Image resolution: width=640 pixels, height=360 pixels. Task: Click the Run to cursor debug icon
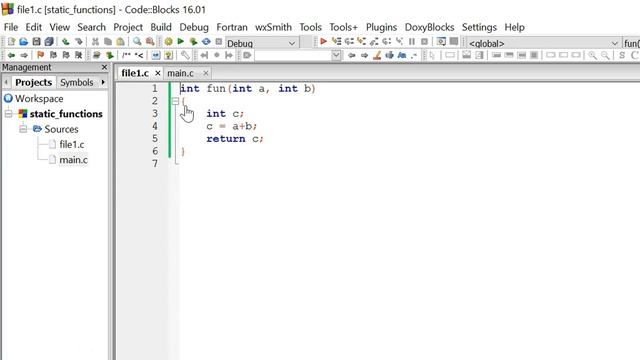click(x=336, y=41)
